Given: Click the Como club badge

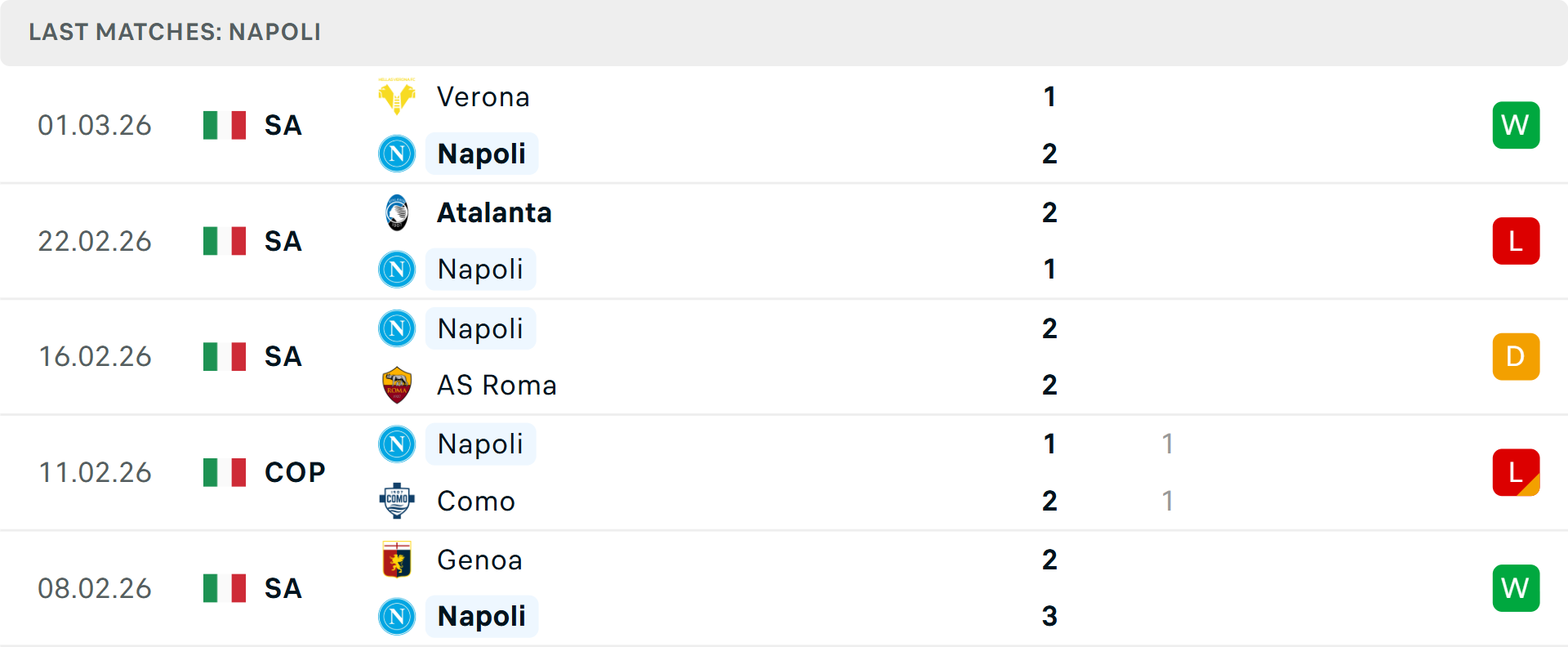Looking at the screenshot, I should [x=397, y=501].
